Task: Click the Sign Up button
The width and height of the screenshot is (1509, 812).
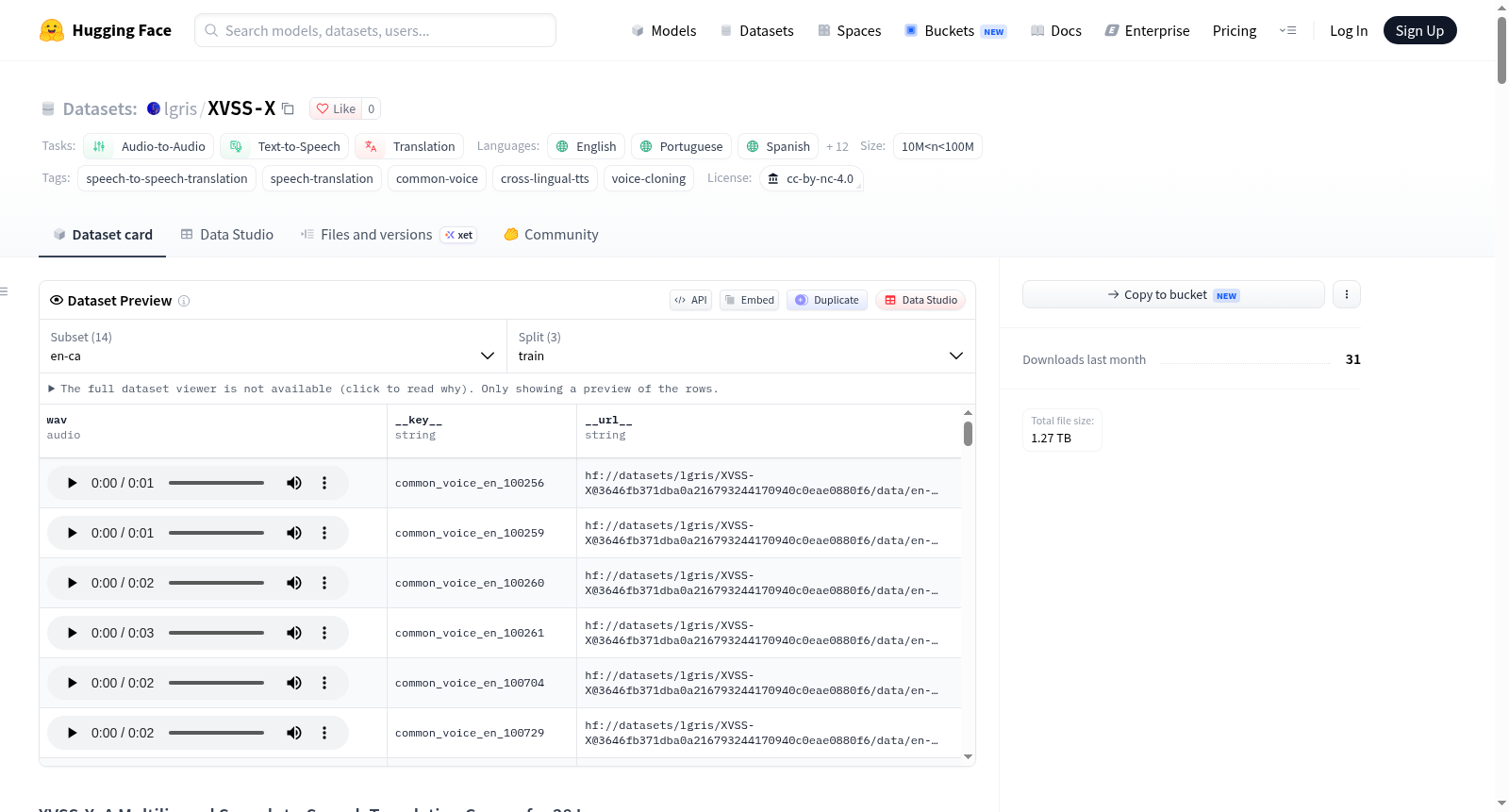Action: click(x=1419, y=30)
